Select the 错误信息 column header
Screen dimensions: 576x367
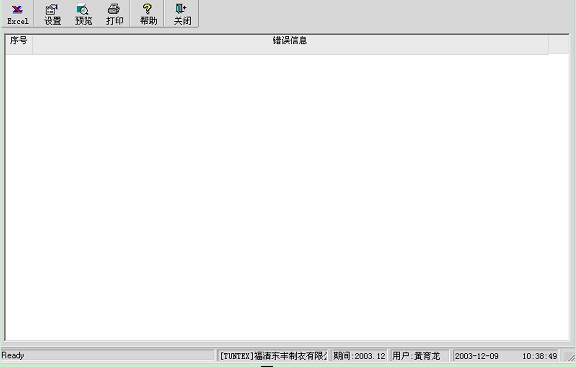[x=290, y=44]
